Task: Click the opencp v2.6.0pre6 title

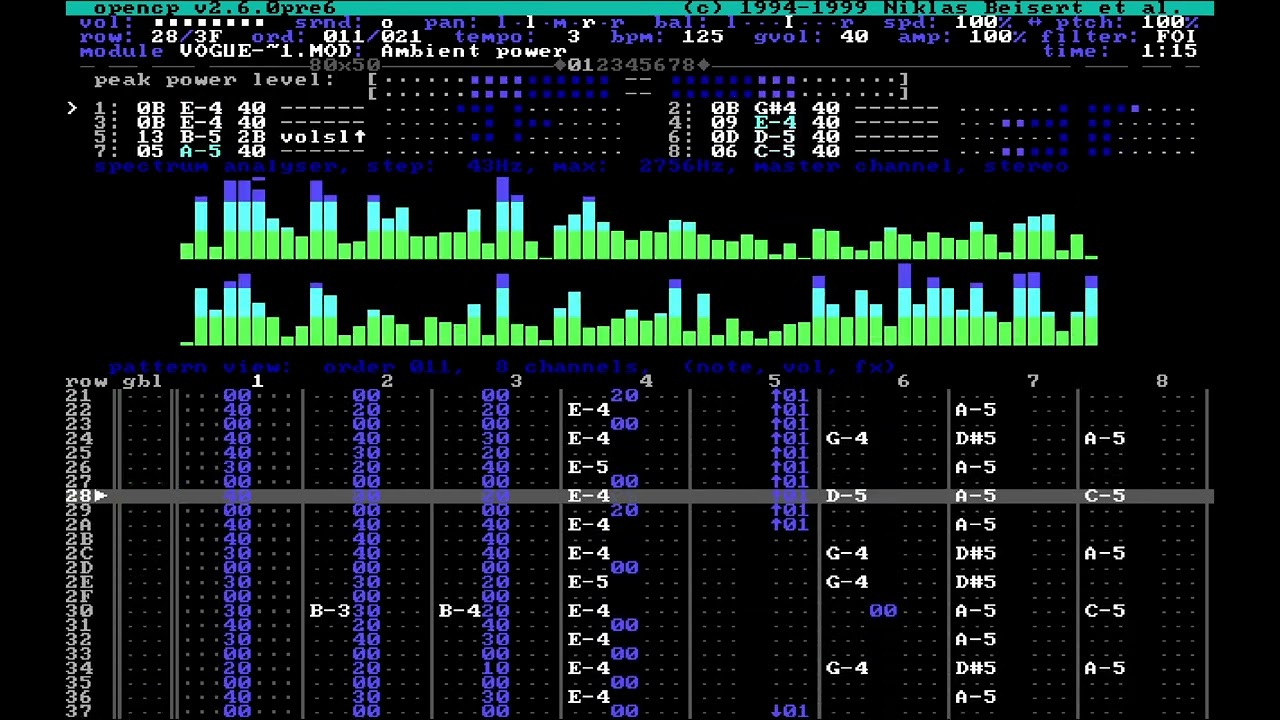Action: (x=214, y=8)
